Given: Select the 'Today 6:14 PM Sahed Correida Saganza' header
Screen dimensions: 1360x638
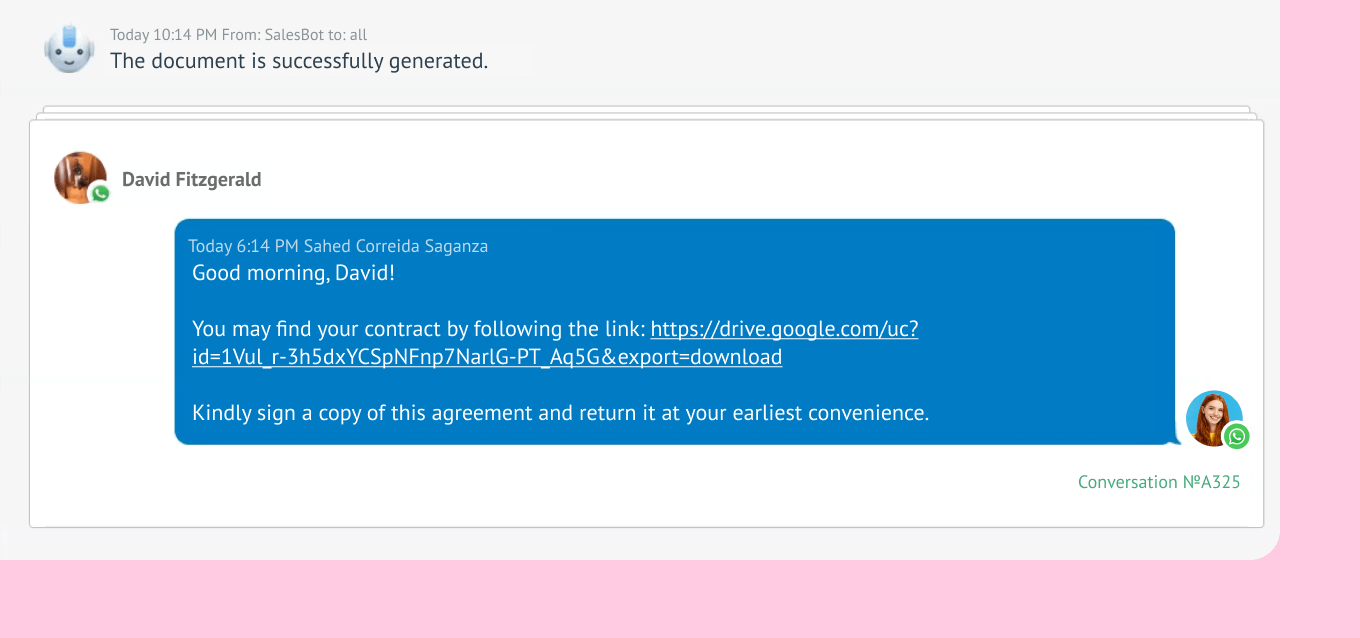Looking at the screenshot, I should pyautogui.click(x=336, y=245).
